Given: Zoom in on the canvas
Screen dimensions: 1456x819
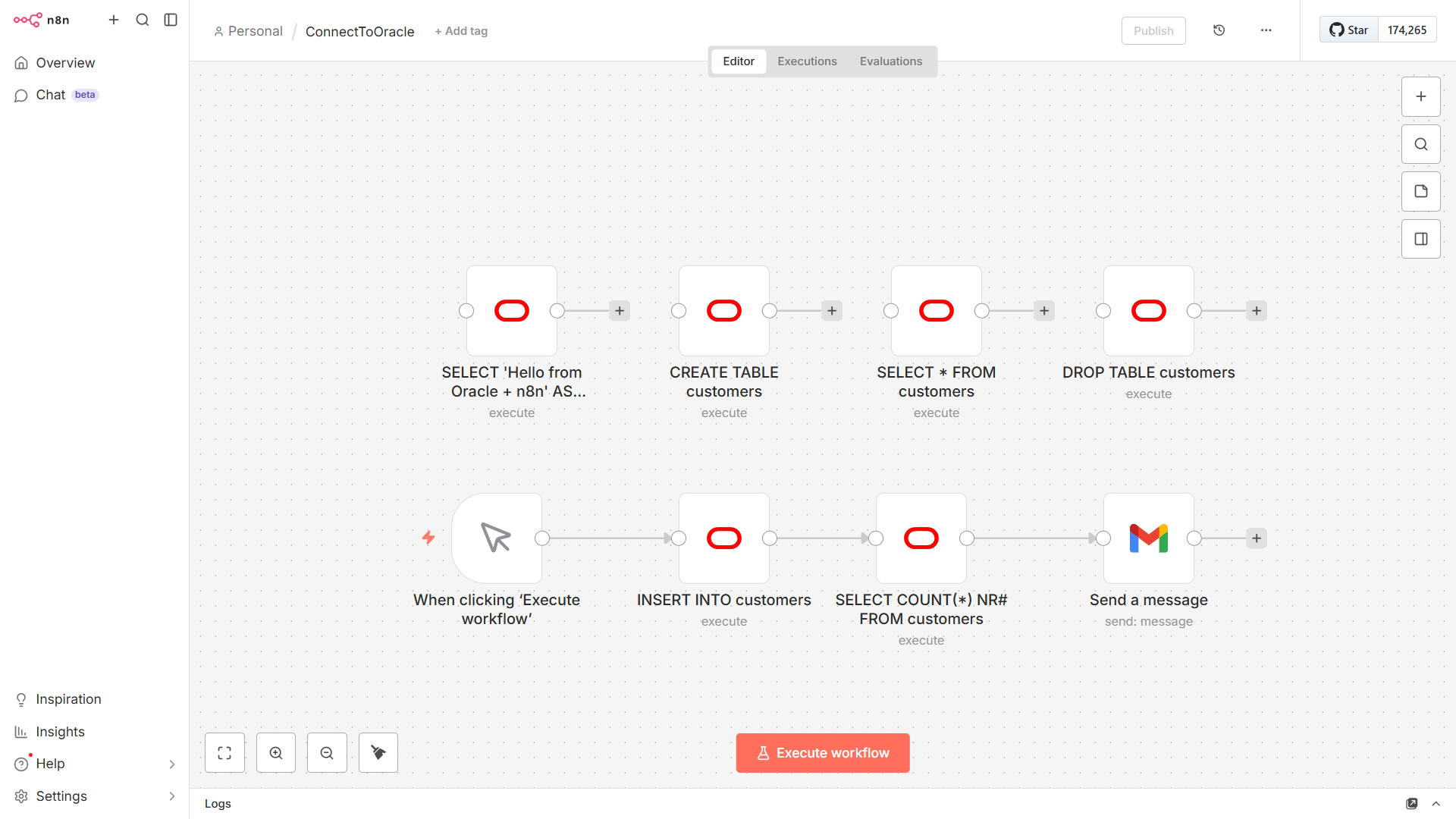Looking at the screenshot, I should pyautogui.click(x=276, y=753).
